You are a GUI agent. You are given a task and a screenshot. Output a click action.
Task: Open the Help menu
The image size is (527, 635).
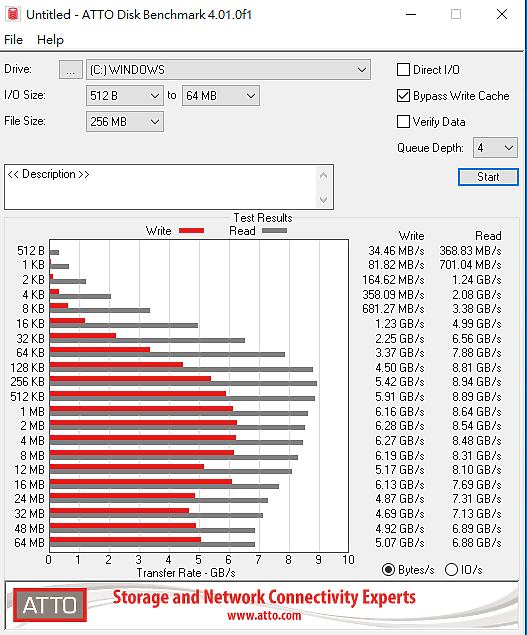tap(50, 40)
